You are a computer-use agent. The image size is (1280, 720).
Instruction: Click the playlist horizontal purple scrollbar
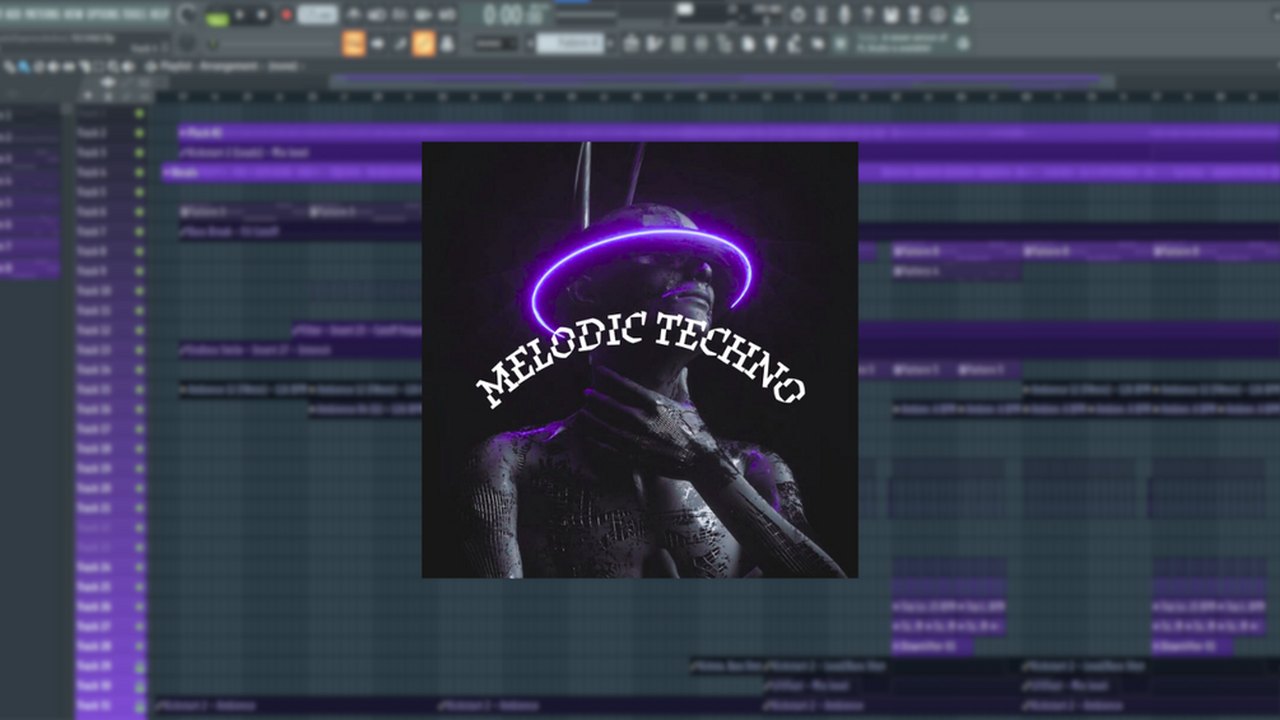coord(722,80)
